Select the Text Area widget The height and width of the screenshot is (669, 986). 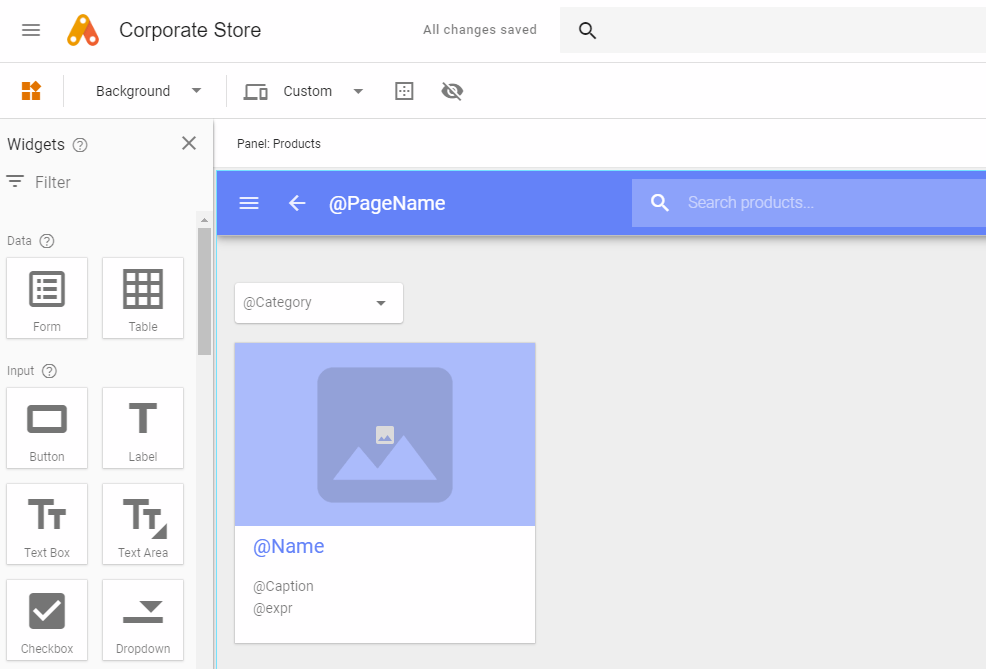pos(142,524)
